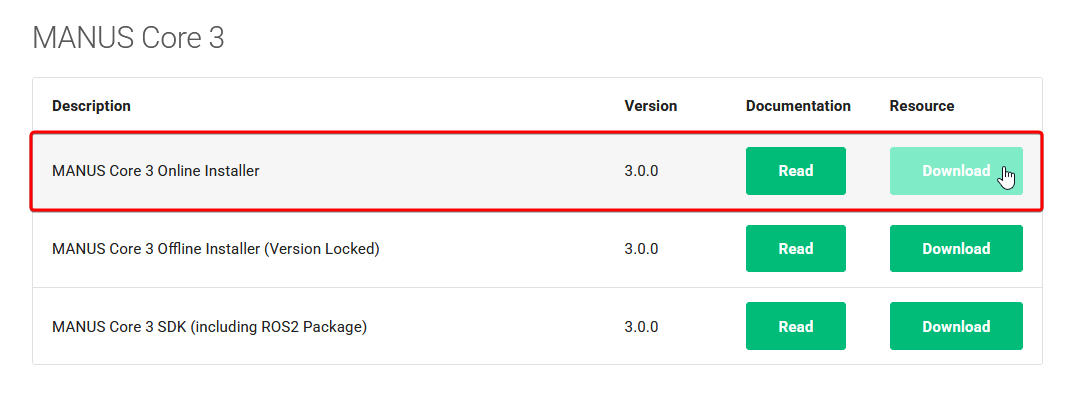Click the words 'MANUS Core 3 SDK'
1077x395 pixels.
119,326
